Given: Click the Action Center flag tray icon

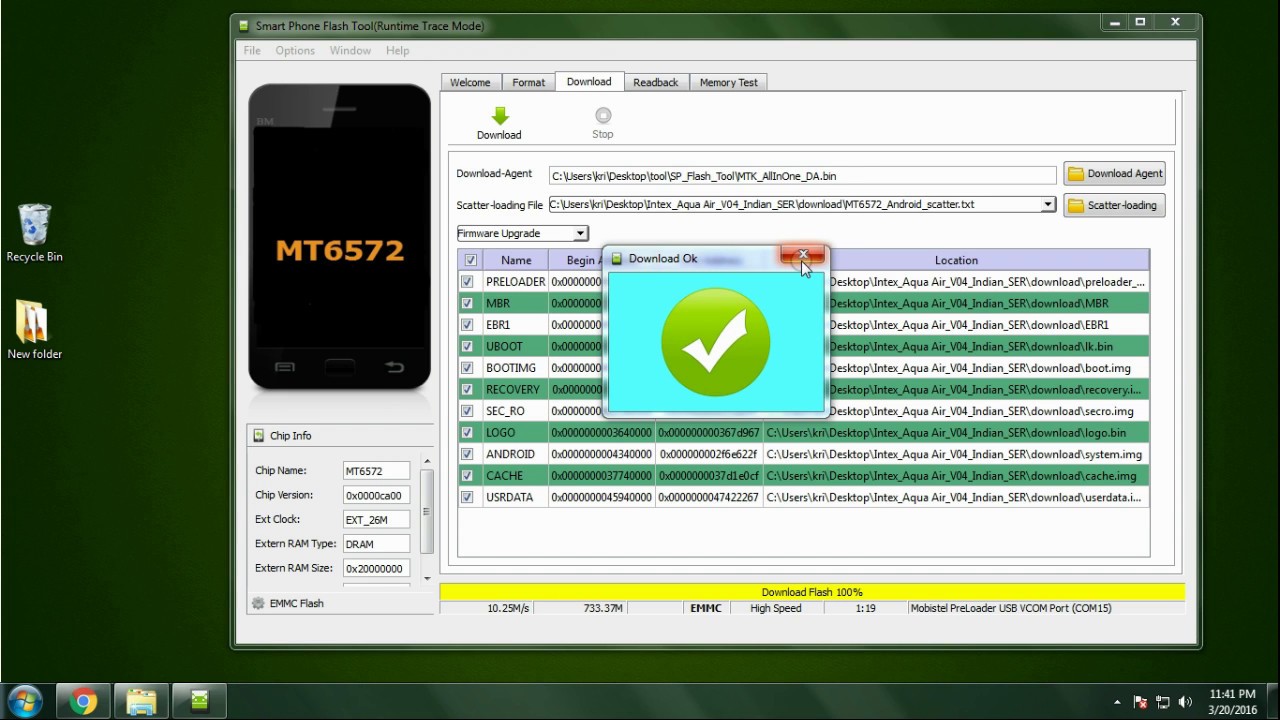Looking at the screenshot, I should 1140,702.
